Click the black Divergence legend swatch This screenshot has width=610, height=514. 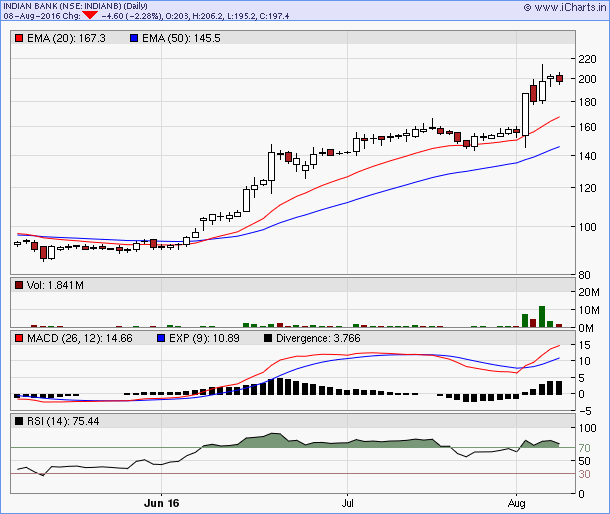click(268, 338)
